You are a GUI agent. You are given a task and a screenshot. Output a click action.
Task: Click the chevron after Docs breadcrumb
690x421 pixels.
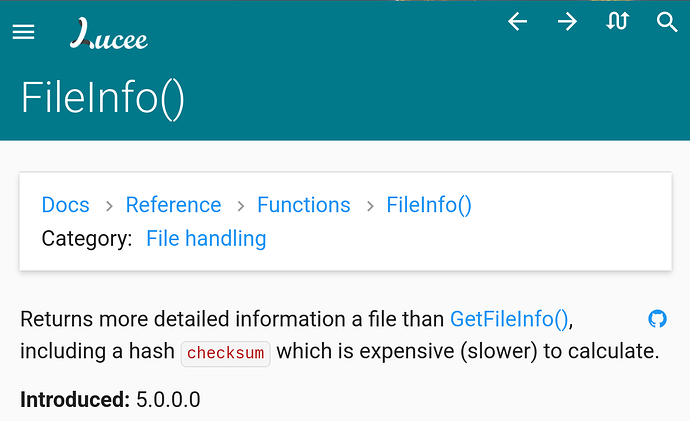pyautogui.click(x=109, y=205)
